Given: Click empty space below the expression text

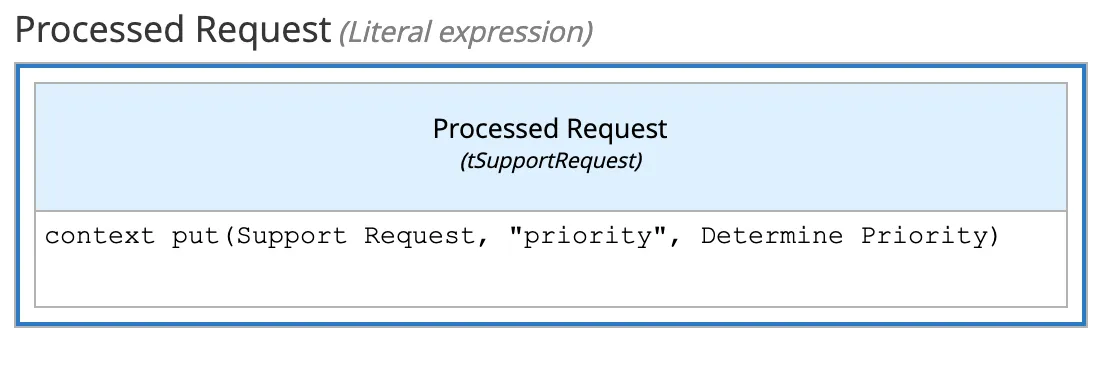Looking at the screenshot, I should click(550, 280).
